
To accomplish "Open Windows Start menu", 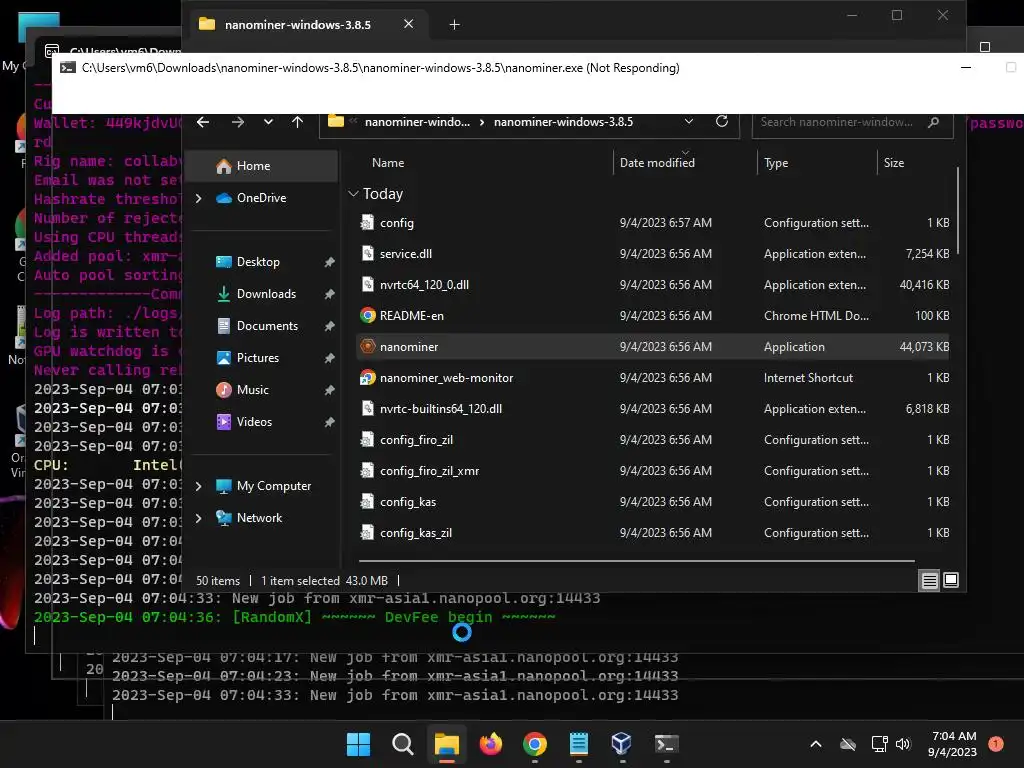I will pos(359,744).
